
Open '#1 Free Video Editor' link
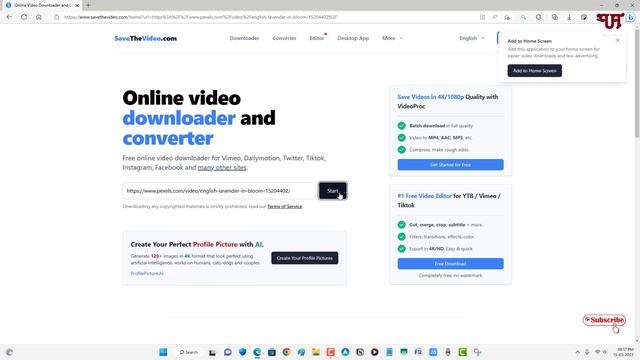pyautogui.click(x=424, y=196)
